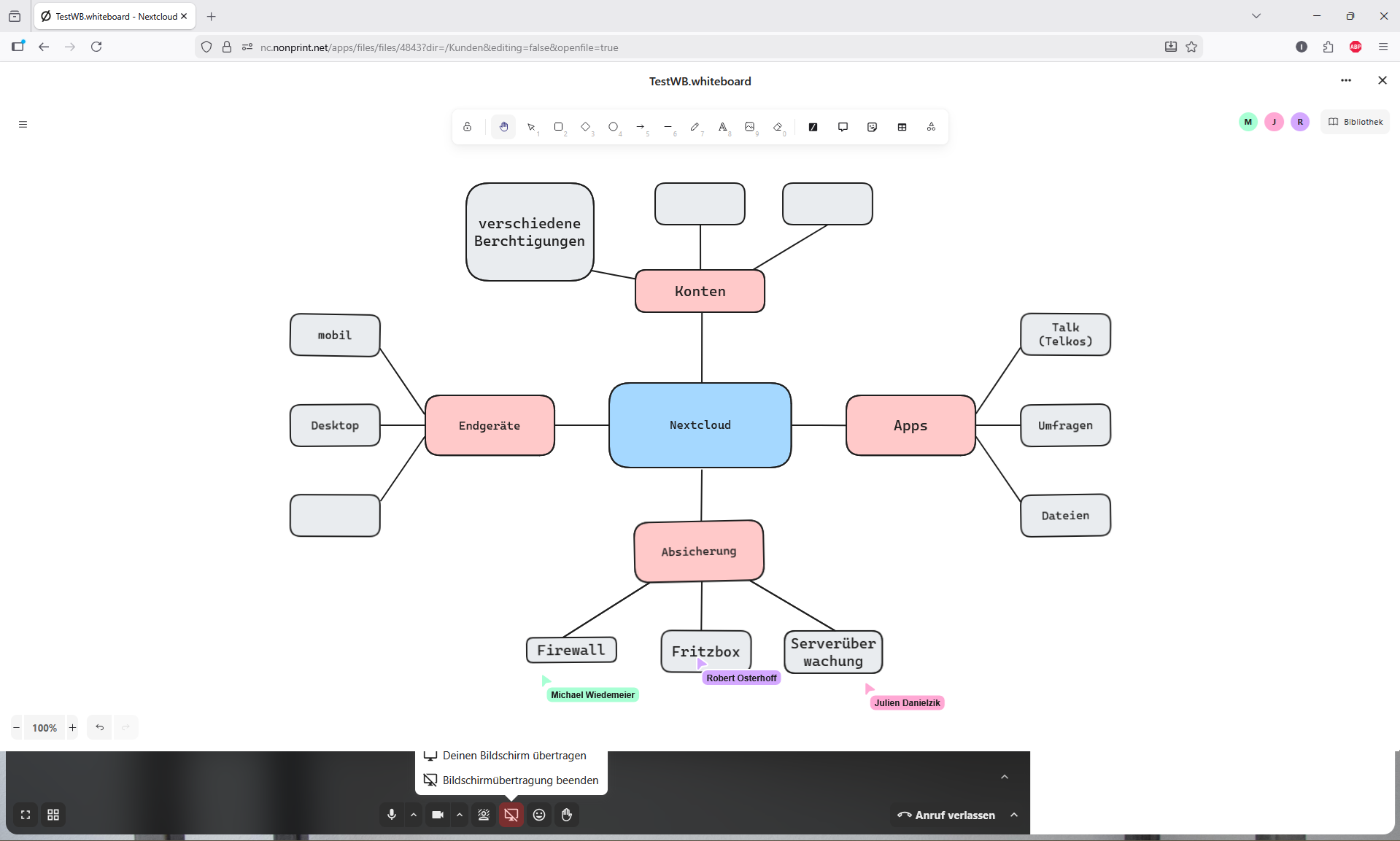Screen dimensions: 1400x841
Task: Select the Rectangle shape tool
Action: tap(558, 127)
